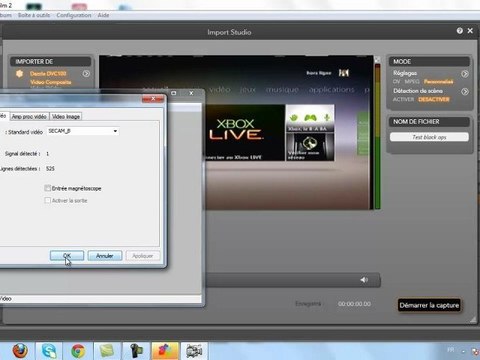Select the DV capture preset

point(396,81)
